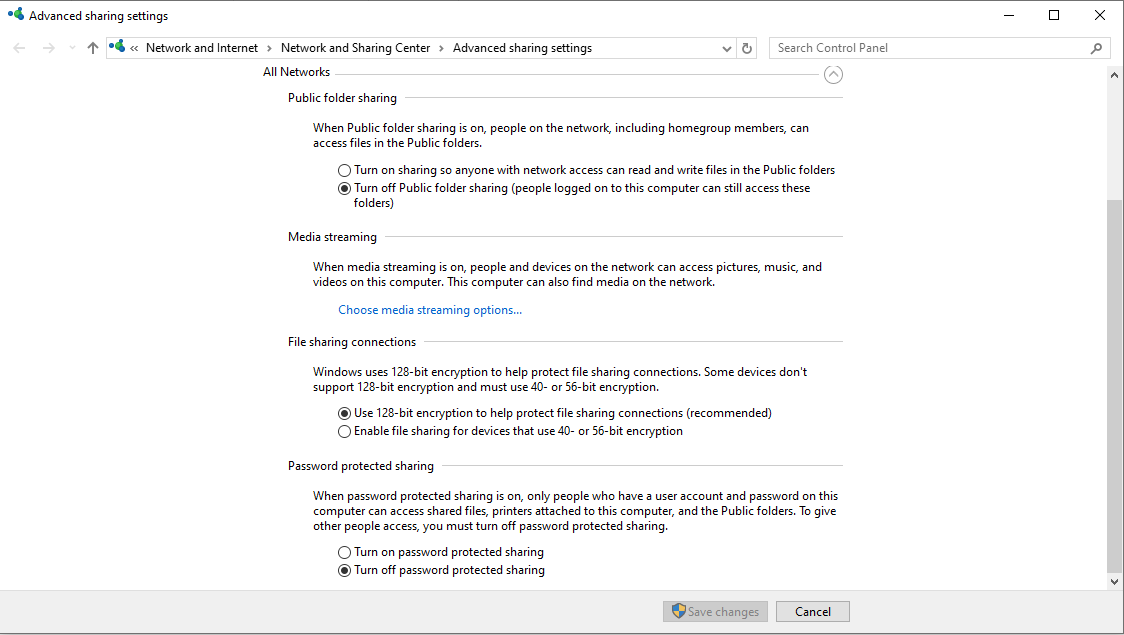Click the All Networks label
The width and height of the screenshot is (1124, 635).
pos(296,72)
